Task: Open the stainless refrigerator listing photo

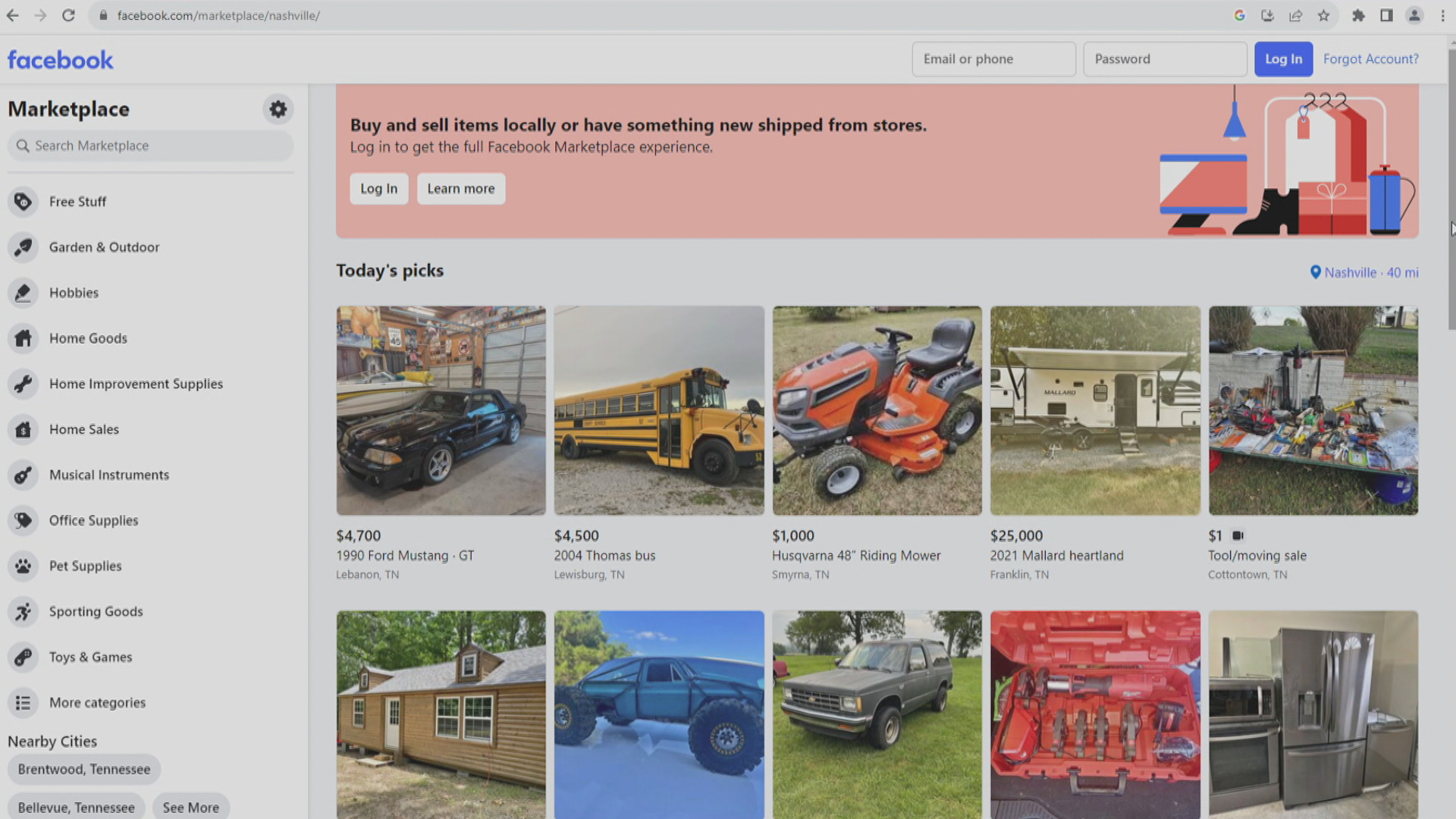Action: click(1313, 714)
